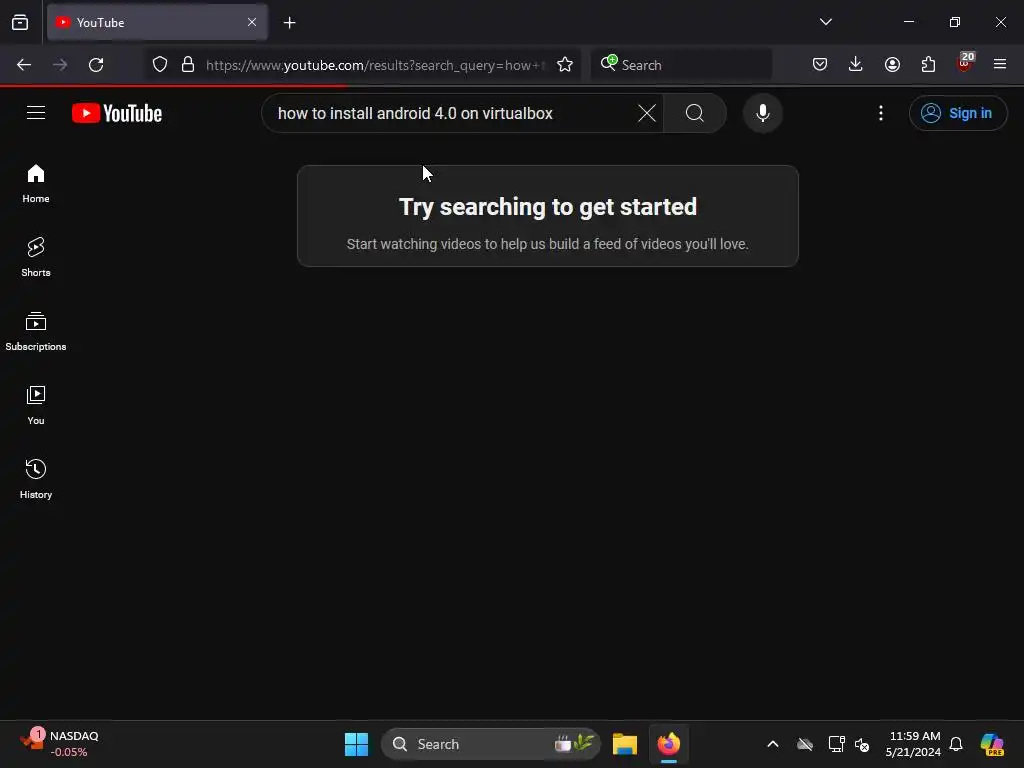Image resolution: width=1024 pixels, height=768 pixels.
Task: Click the Sign in button
Action: [958, 113]
